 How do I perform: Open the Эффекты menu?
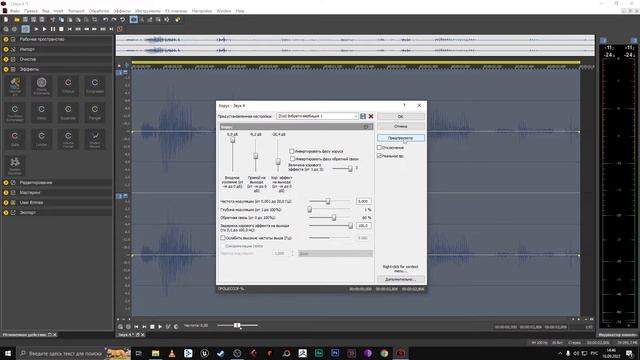coord(122,11)
